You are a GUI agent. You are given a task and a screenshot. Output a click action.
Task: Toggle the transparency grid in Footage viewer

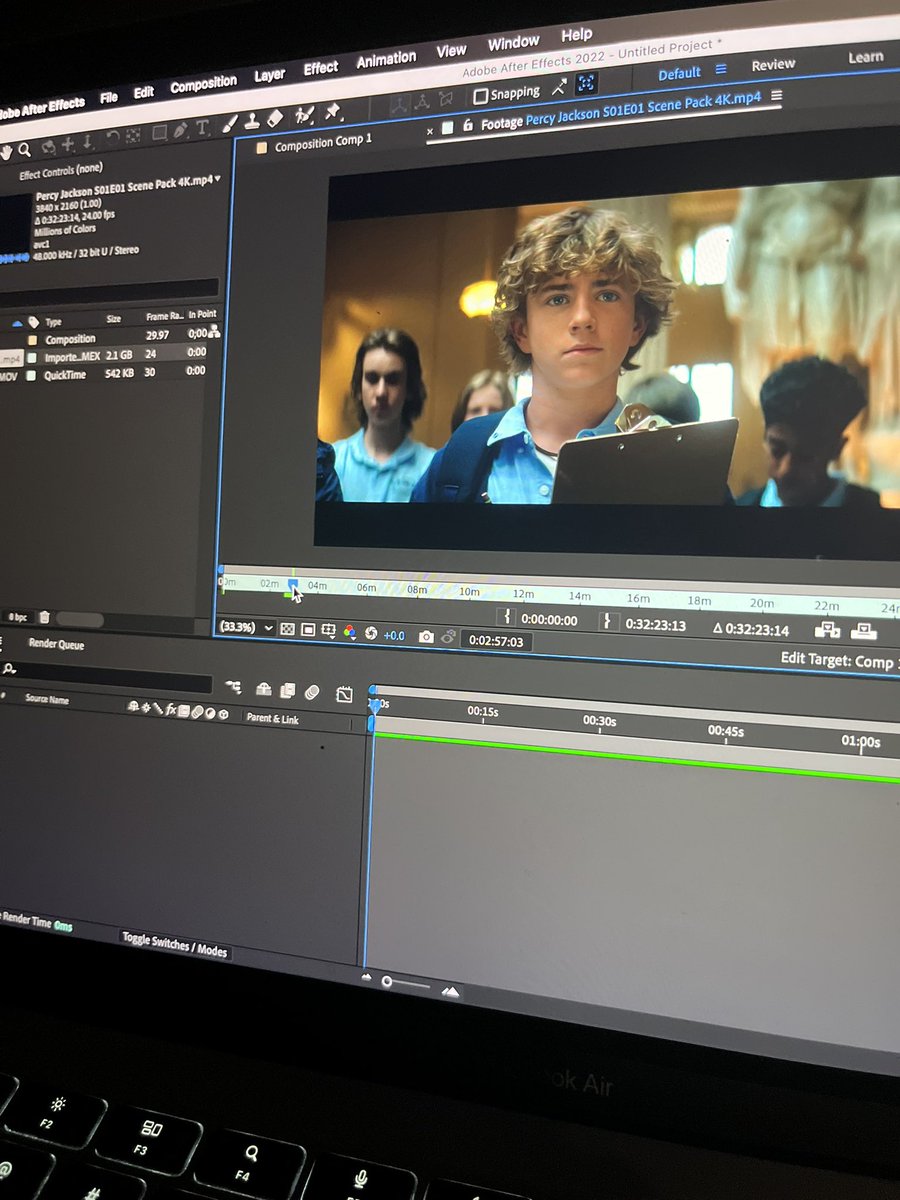pyautogui.click(x=287, y=630)
